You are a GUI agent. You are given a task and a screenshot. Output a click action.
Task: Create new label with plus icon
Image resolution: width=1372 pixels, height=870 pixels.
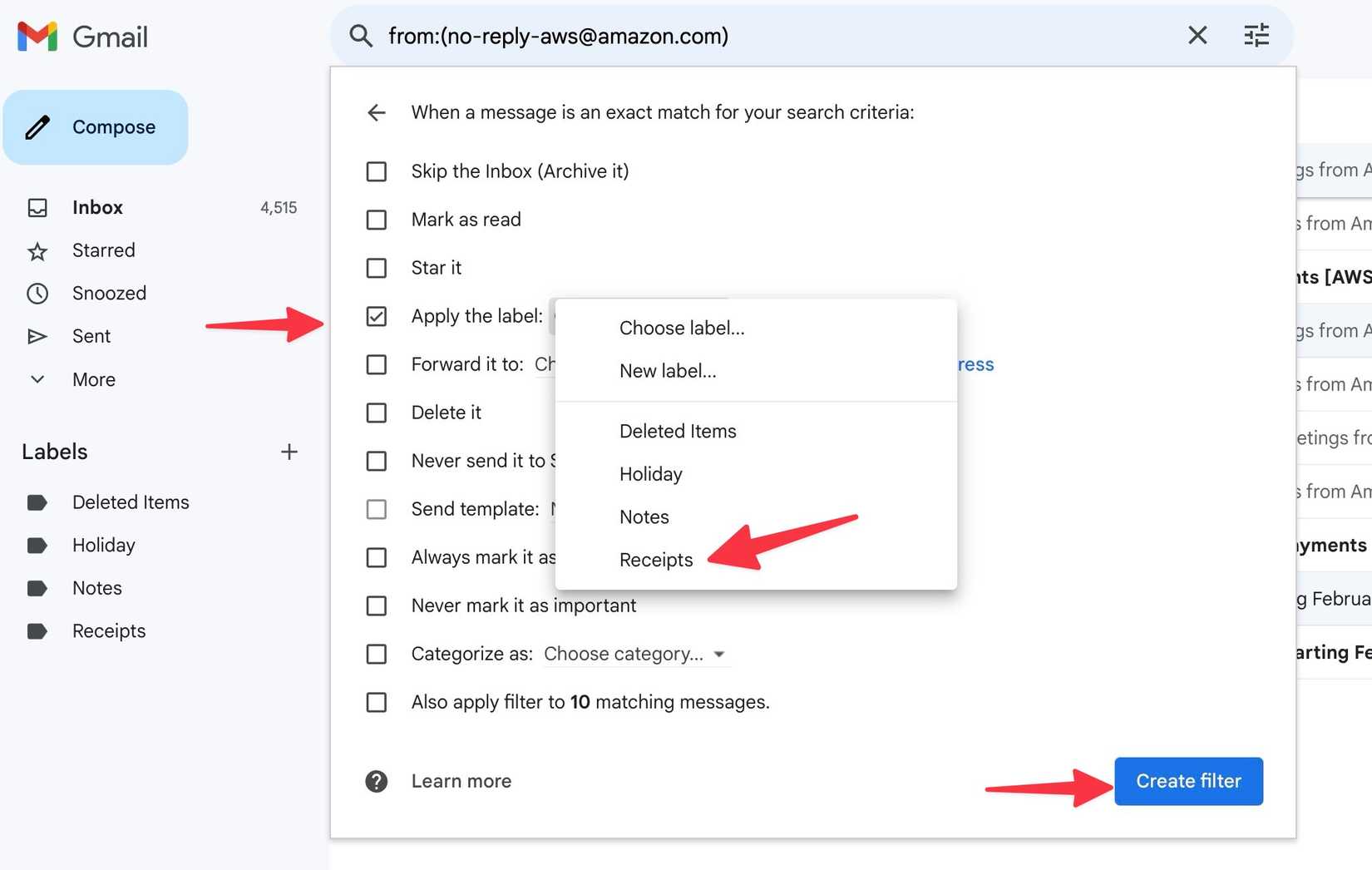coord(289,452)
